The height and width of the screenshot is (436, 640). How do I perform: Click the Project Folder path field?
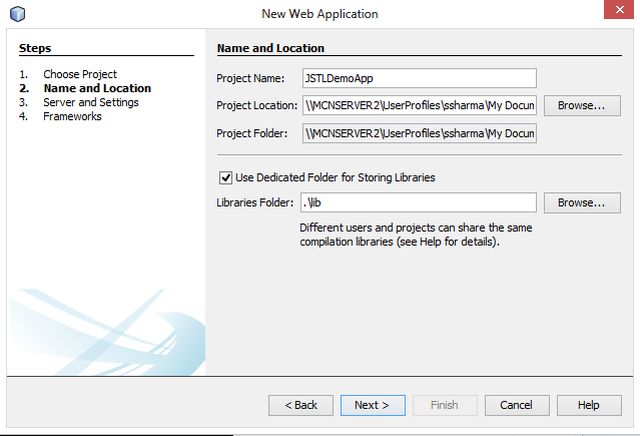coord(419,133)
